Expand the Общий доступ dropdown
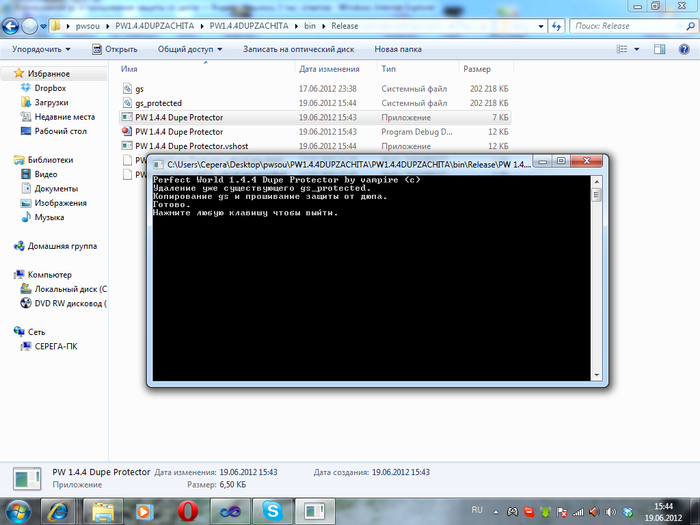Screen dimensions: 700x525 (190, 48)
